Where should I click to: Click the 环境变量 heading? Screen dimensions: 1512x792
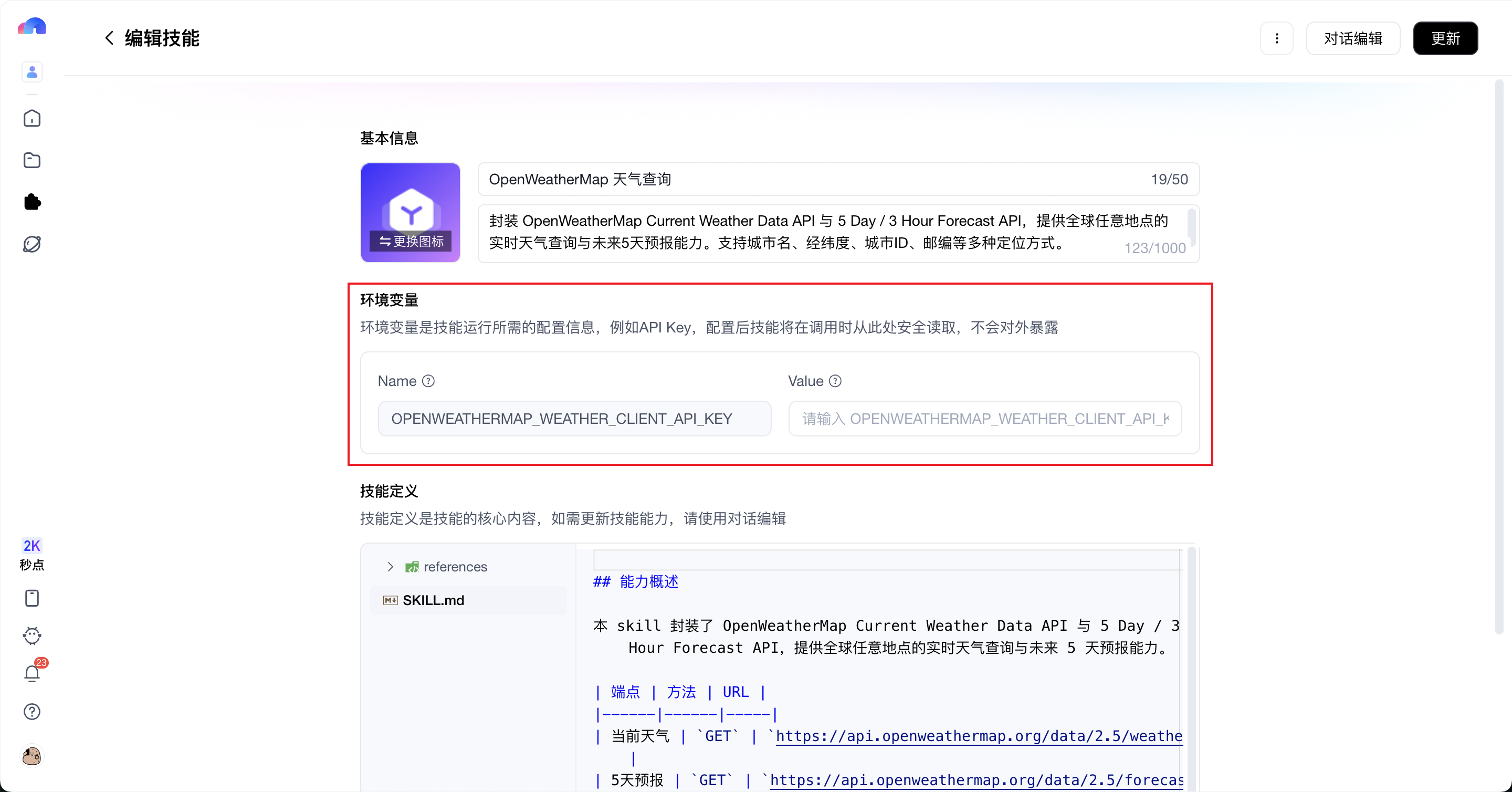388,300
